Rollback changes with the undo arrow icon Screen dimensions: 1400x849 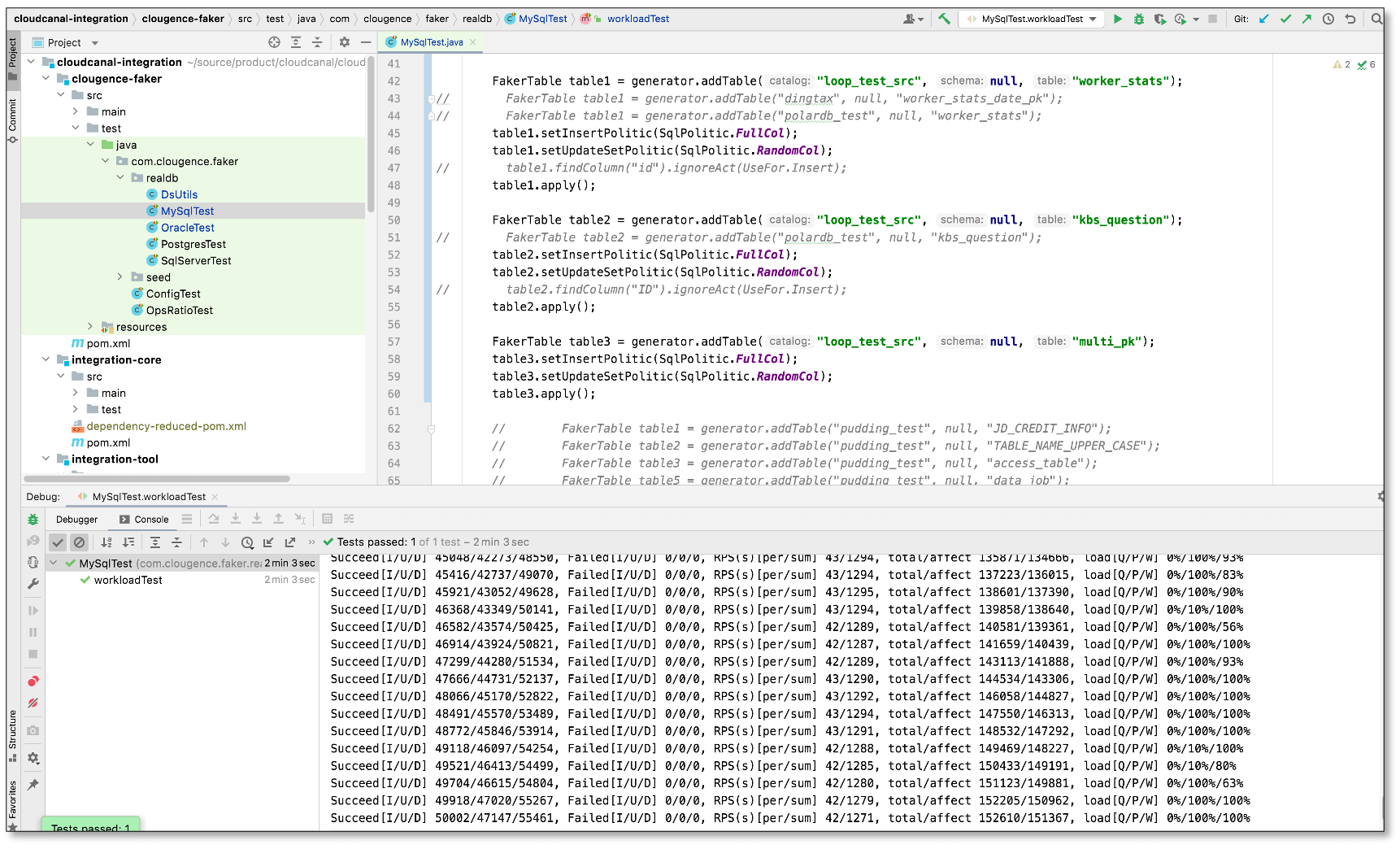(1350, 19)
